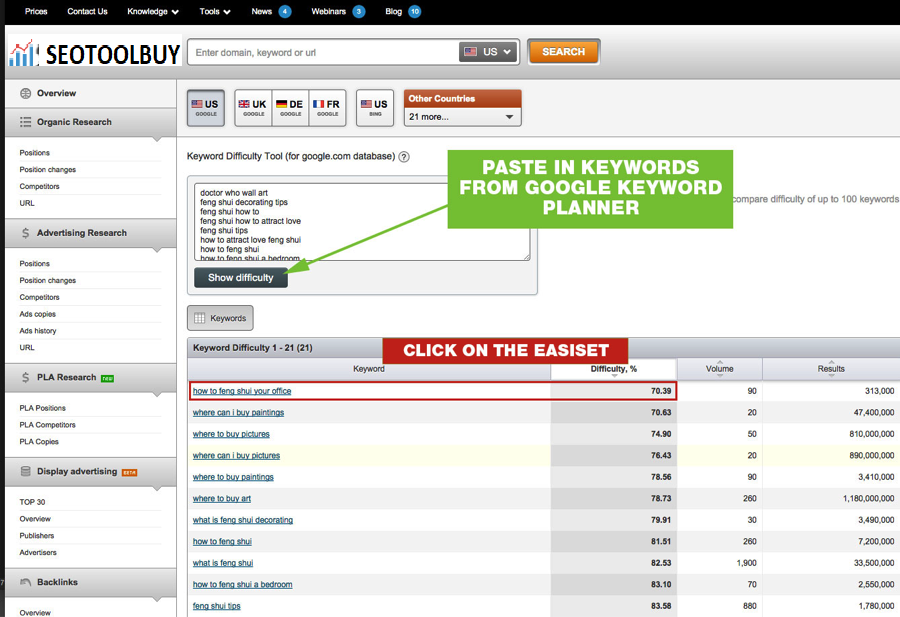Click the News notification badge 4
This screenshot has width=900, height=617.
coord(285,11)
